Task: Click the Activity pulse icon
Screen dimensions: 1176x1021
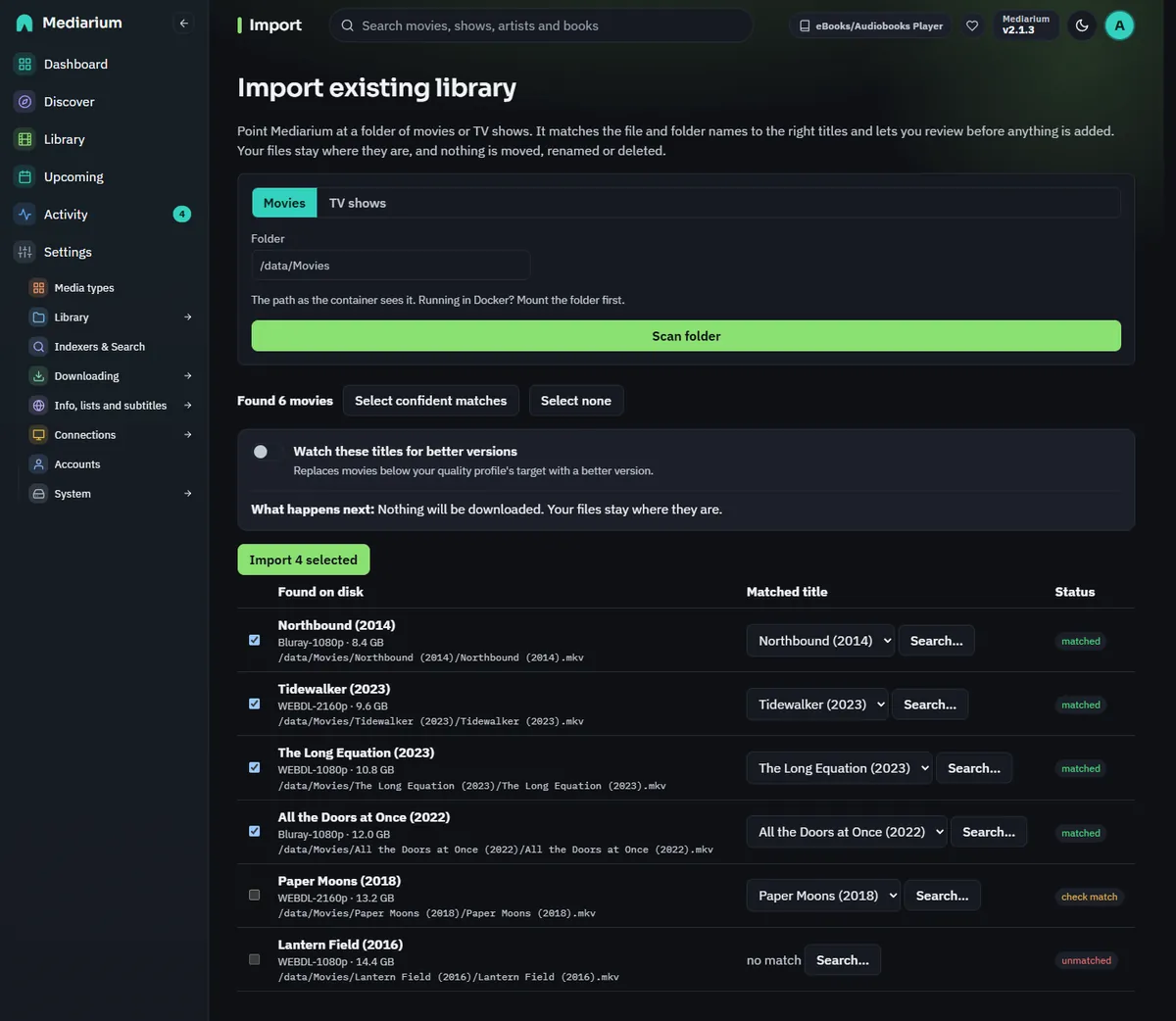Action: 24,215
